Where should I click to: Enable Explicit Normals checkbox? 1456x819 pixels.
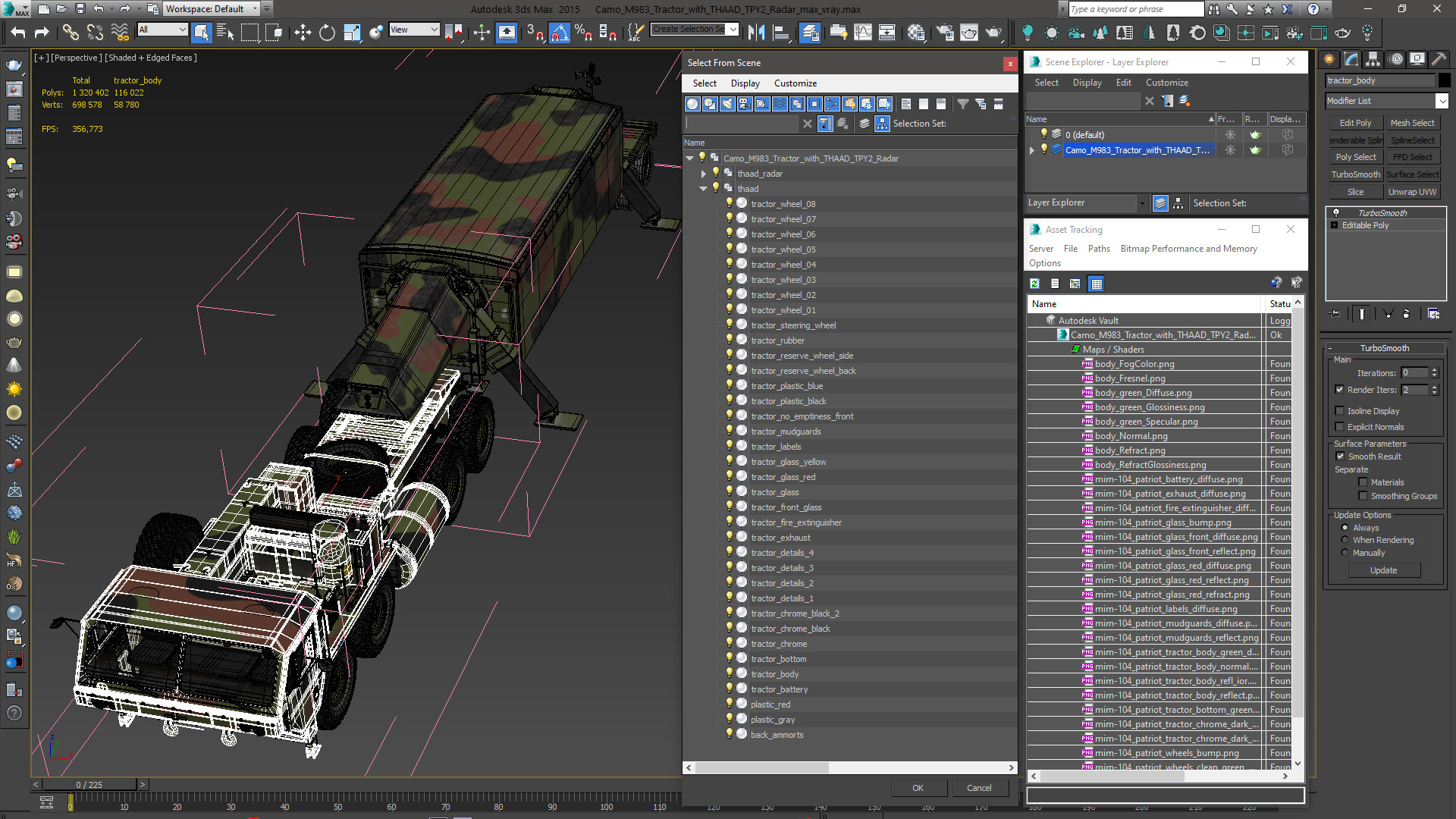click(1340, 427)
